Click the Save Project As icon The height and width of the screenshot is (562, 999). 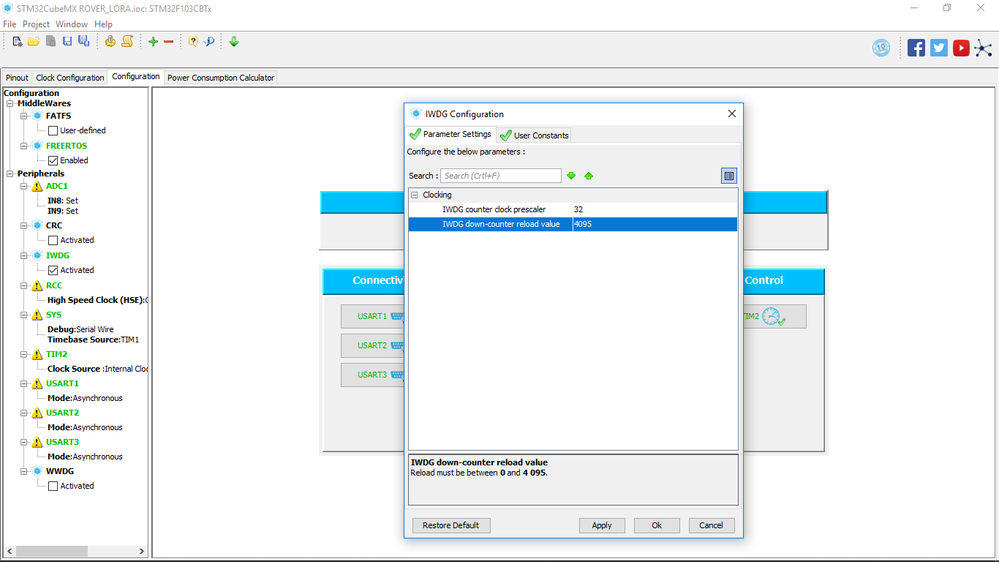click(83, 41)
